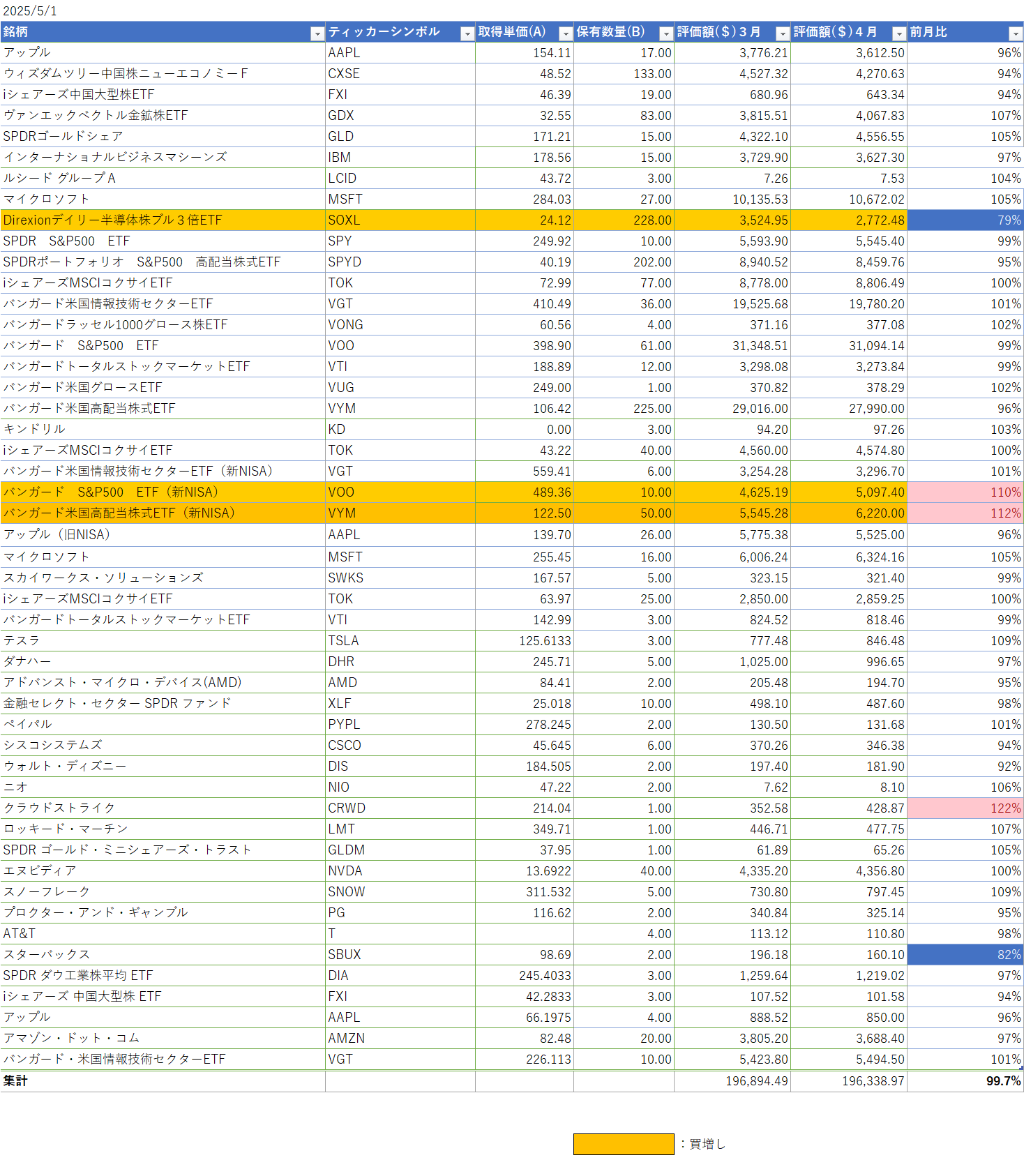Select the name cell スターバックス
Viewport: 1024px width, 1176px height.
163,955
